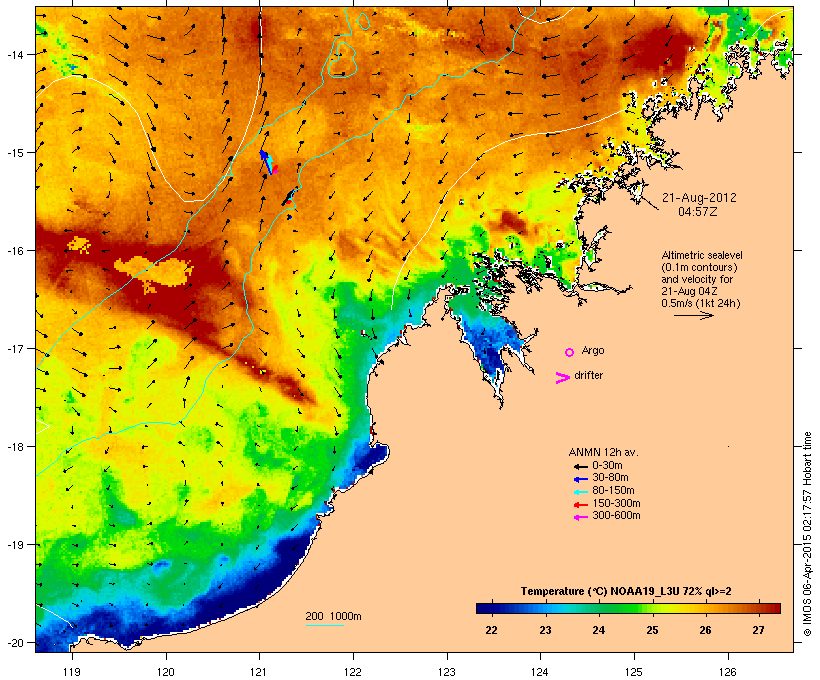Click the Argo legend label

(x=593, y=350)
